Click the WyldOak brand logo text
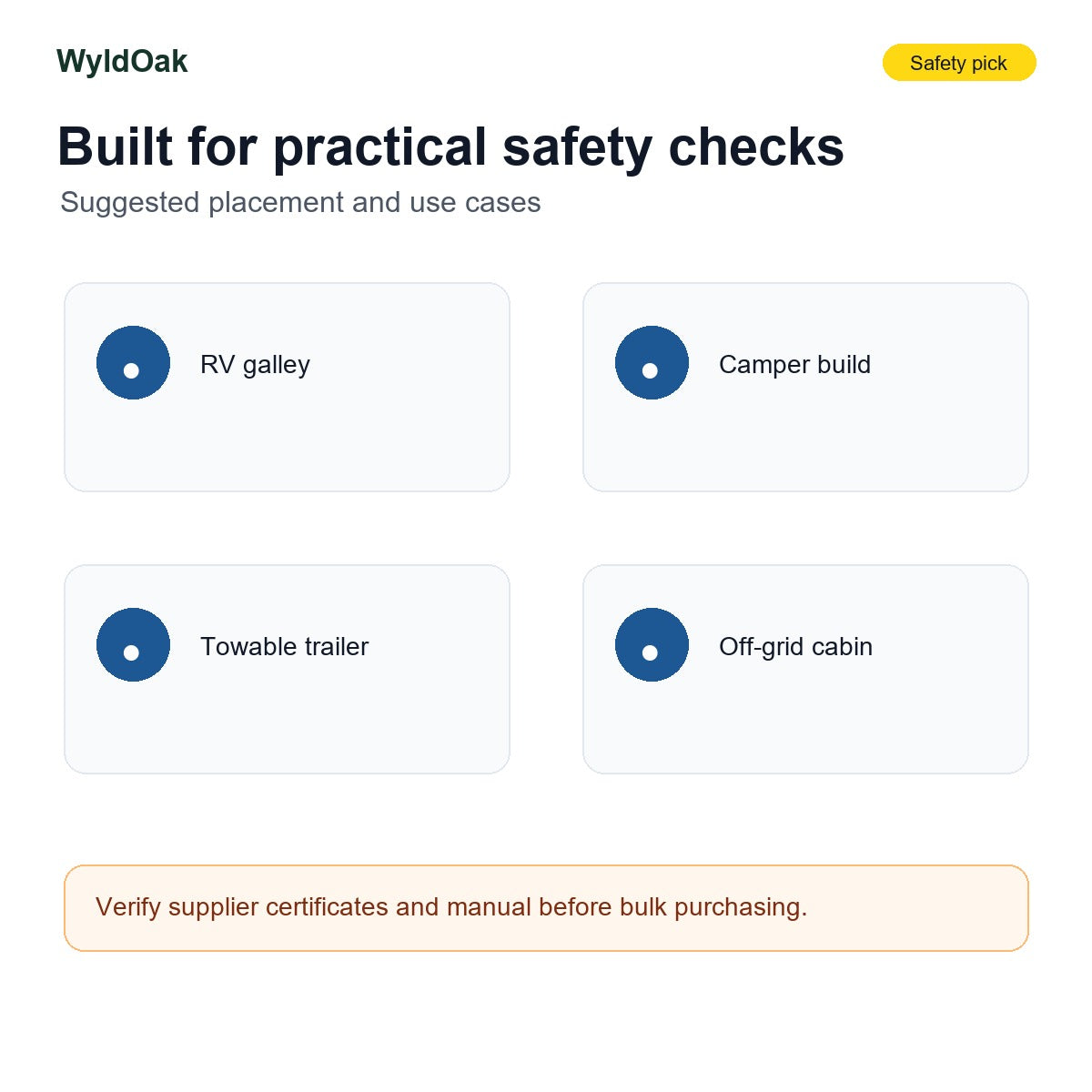This screenshot has height=1092, width=1092. [122, 61]
